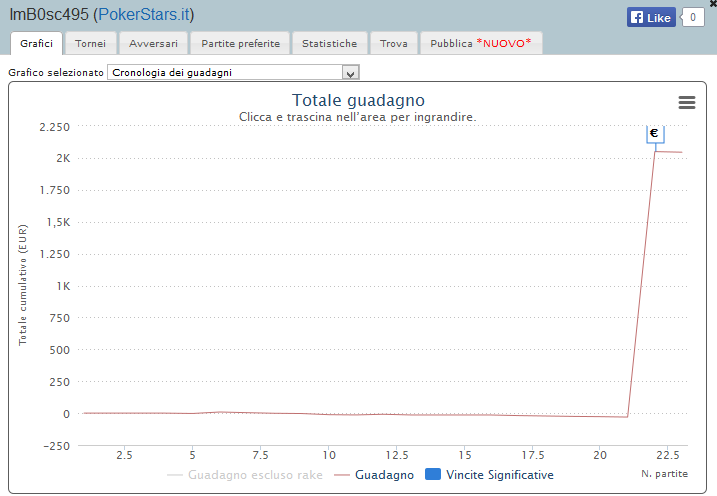717x496 pixels.
Task: Hide the Guadagno line series
Action: pyautogui.click(x=374, y=475)
